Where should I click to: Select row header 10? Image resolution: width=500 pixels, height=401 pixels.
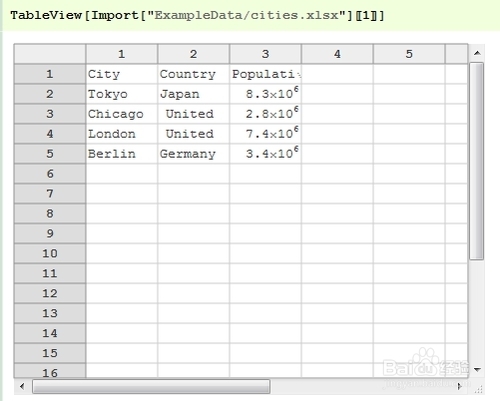click(50, 253)
